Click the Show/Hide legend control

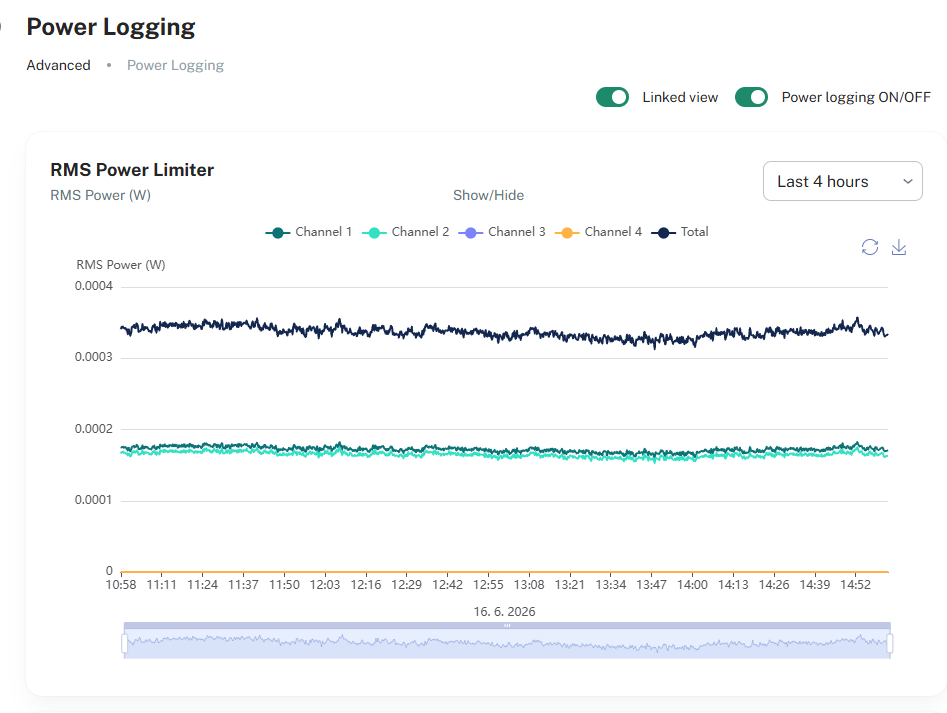tap(489, 195)
